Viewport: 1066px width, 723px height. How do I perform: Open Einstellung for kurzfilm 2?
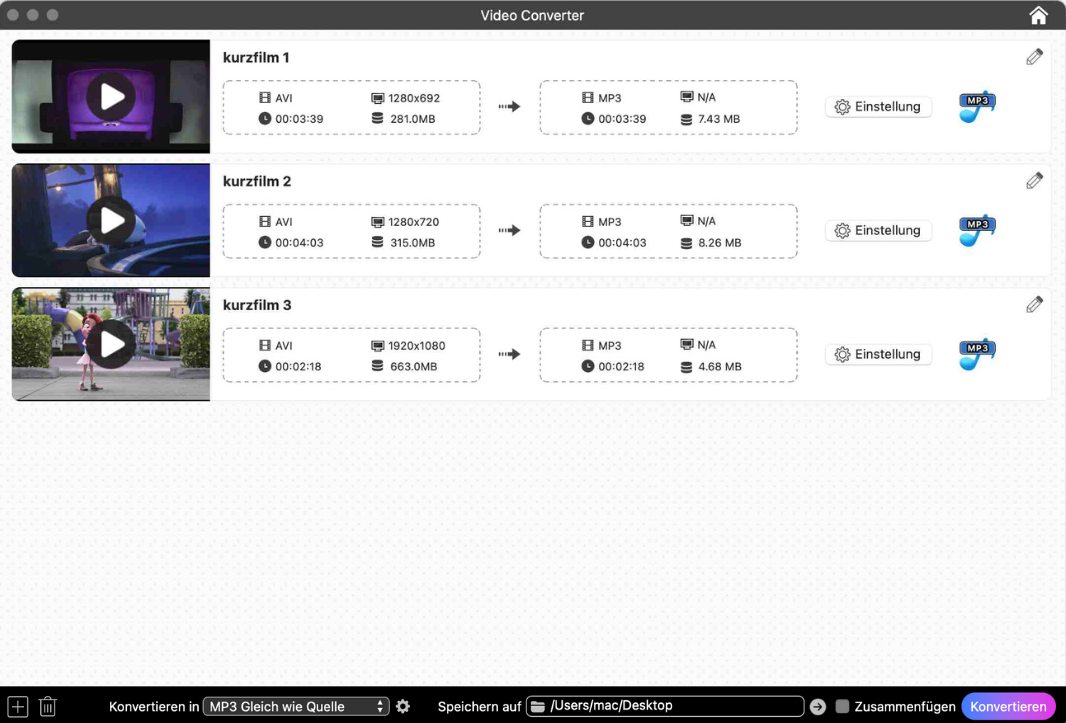[878, 230]
